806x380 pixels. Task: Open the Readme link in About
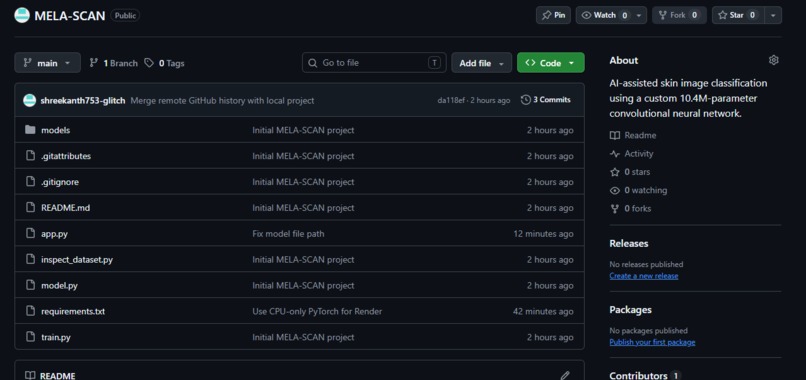coord(633,135)
